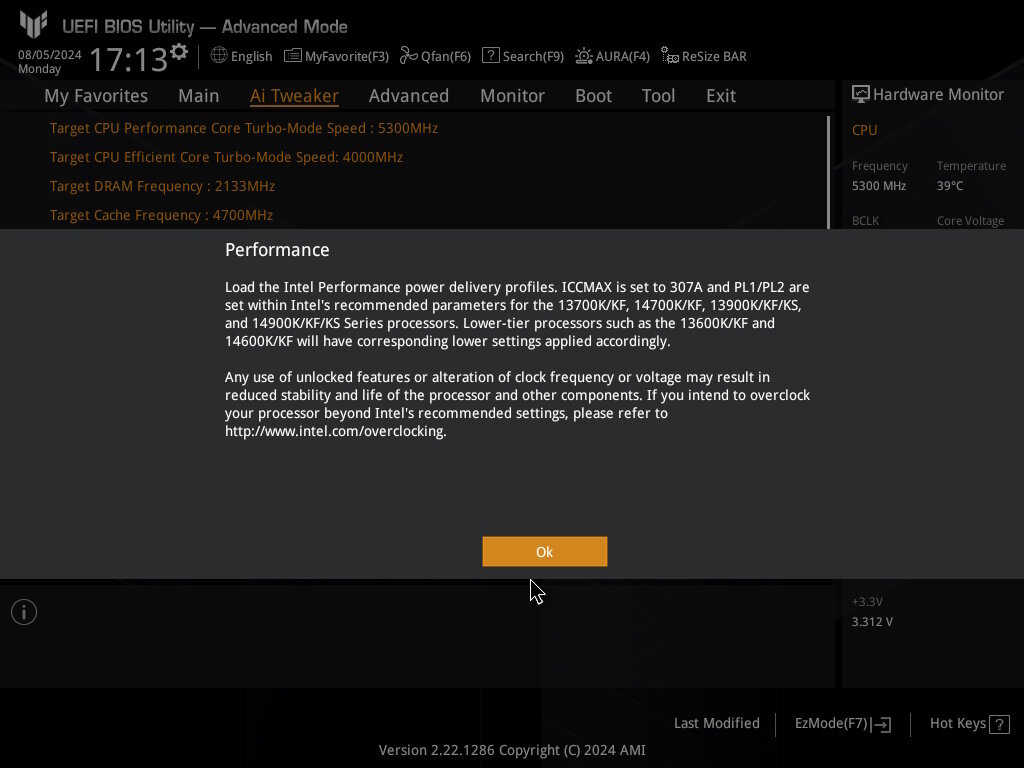Open the Boot tab
1024x768 pixels.
tap(593, 96)
